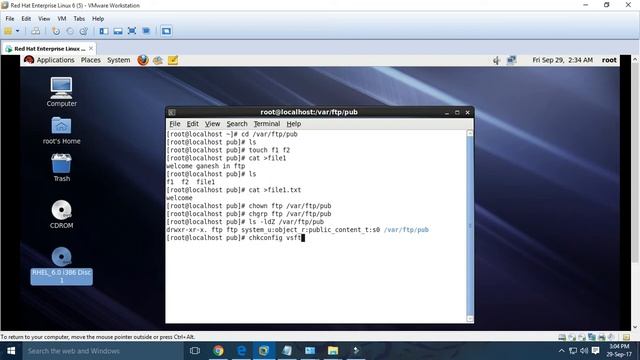Open the GNOME Applications menu
Viewport: 640px width, 360px height.
tap(50, 60)
